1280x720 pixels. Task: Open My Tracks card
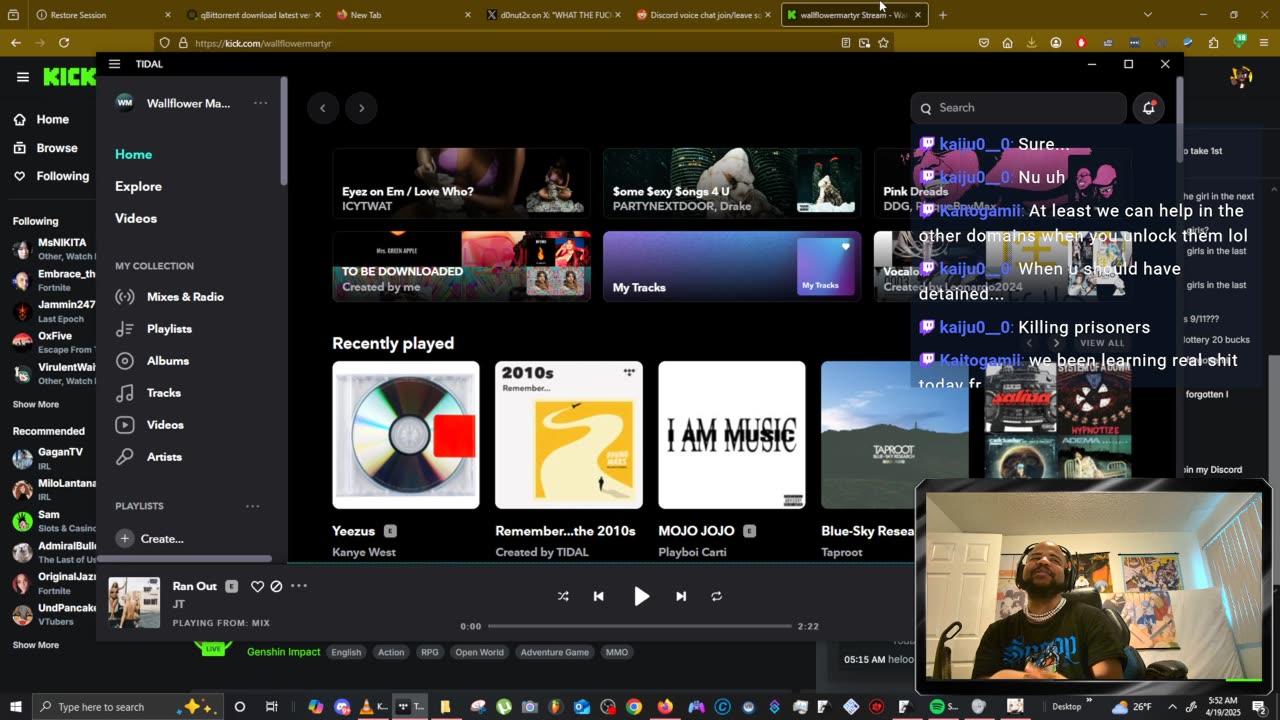coord(732,266)
